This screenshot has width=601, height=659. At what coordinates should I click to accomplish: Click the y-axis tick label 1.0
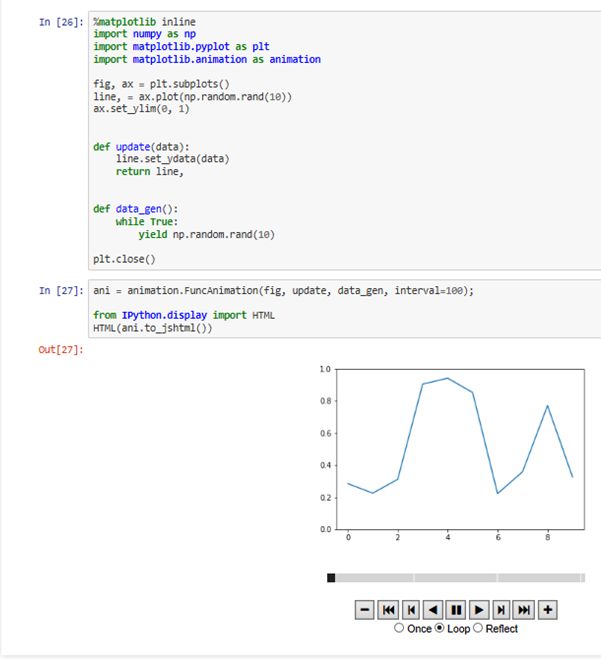(325, 369)
